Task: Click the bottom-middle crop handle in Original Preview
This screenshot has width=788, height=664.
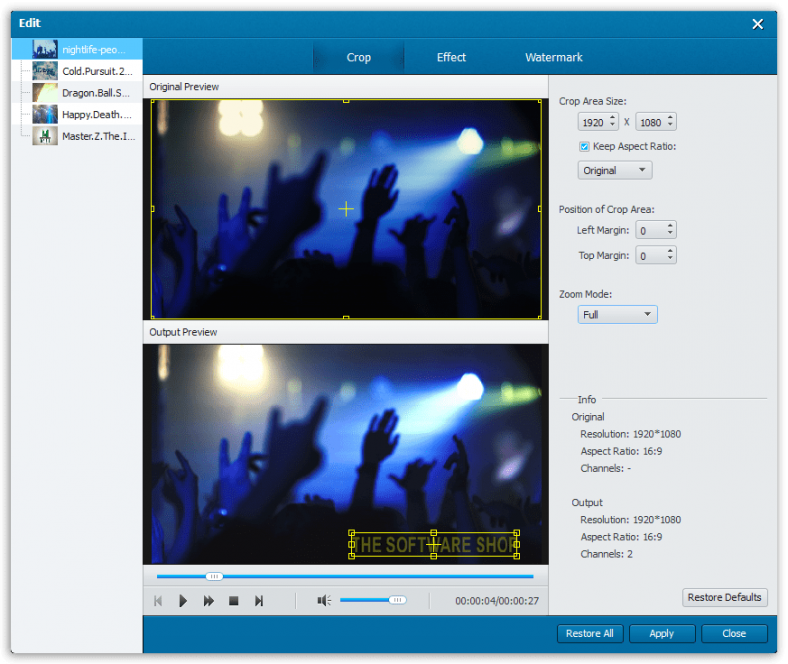Action: pos(346,317)
